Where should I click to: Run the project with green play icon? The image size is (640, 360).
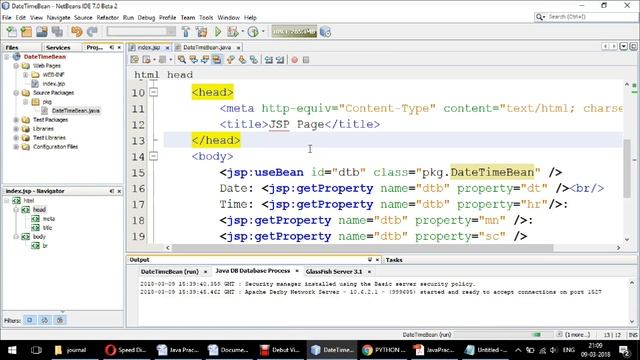coord(218,32)
